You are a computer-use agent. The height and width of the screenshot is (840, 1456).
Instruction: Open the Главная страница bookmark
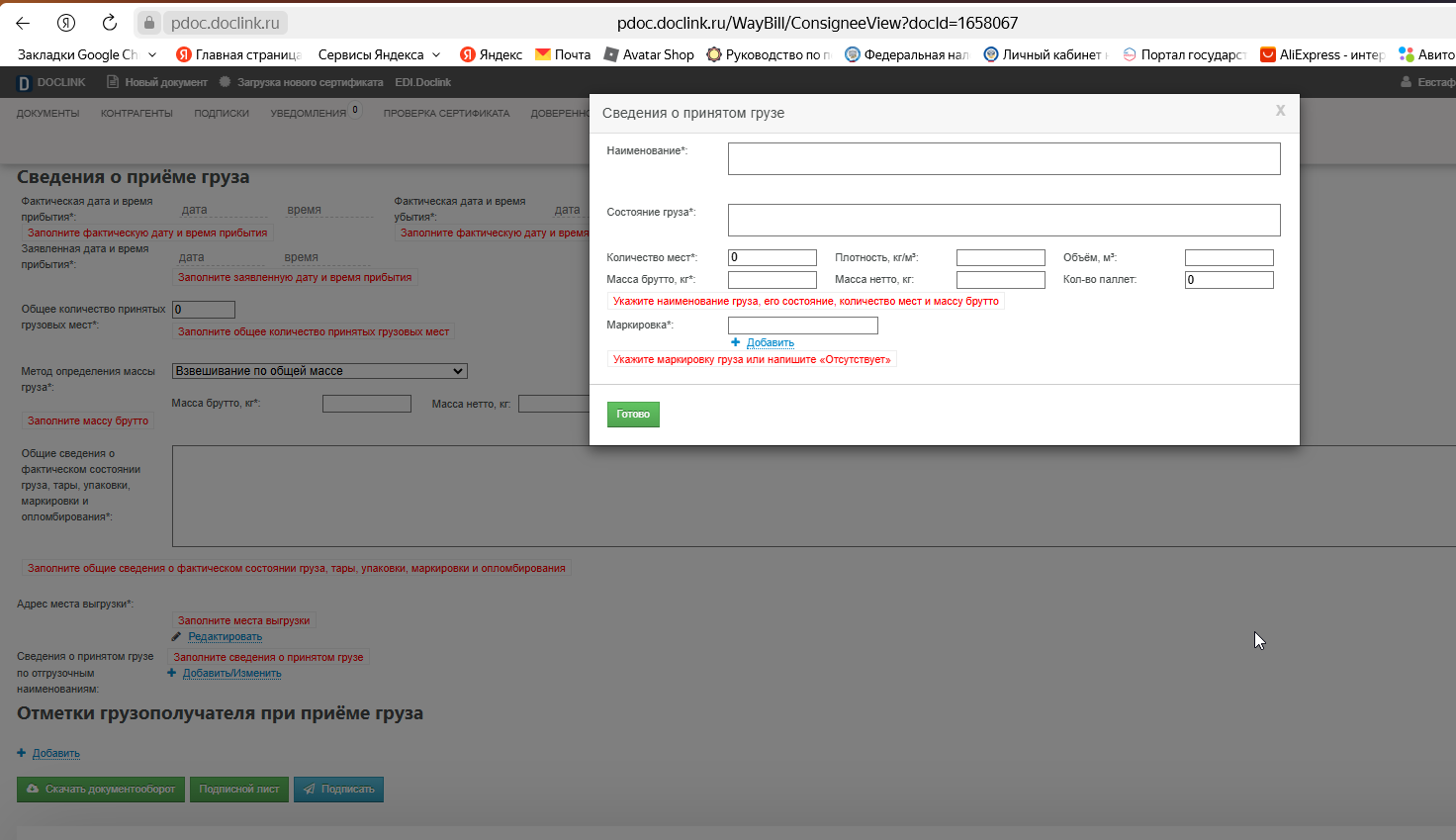238,54
